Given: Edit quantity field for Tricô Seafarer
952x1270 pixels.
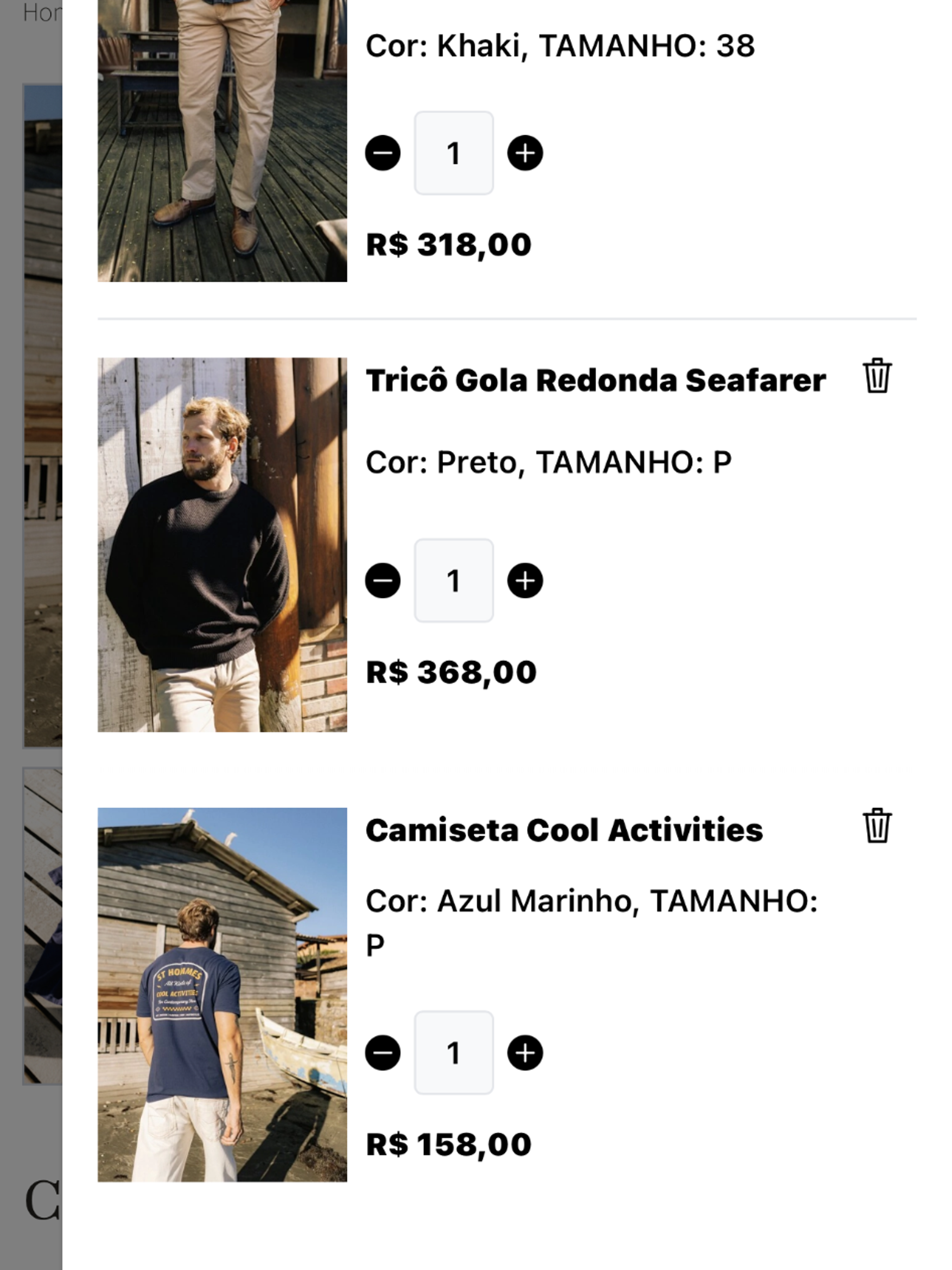Looking at the screenshot, I should 454,581.
